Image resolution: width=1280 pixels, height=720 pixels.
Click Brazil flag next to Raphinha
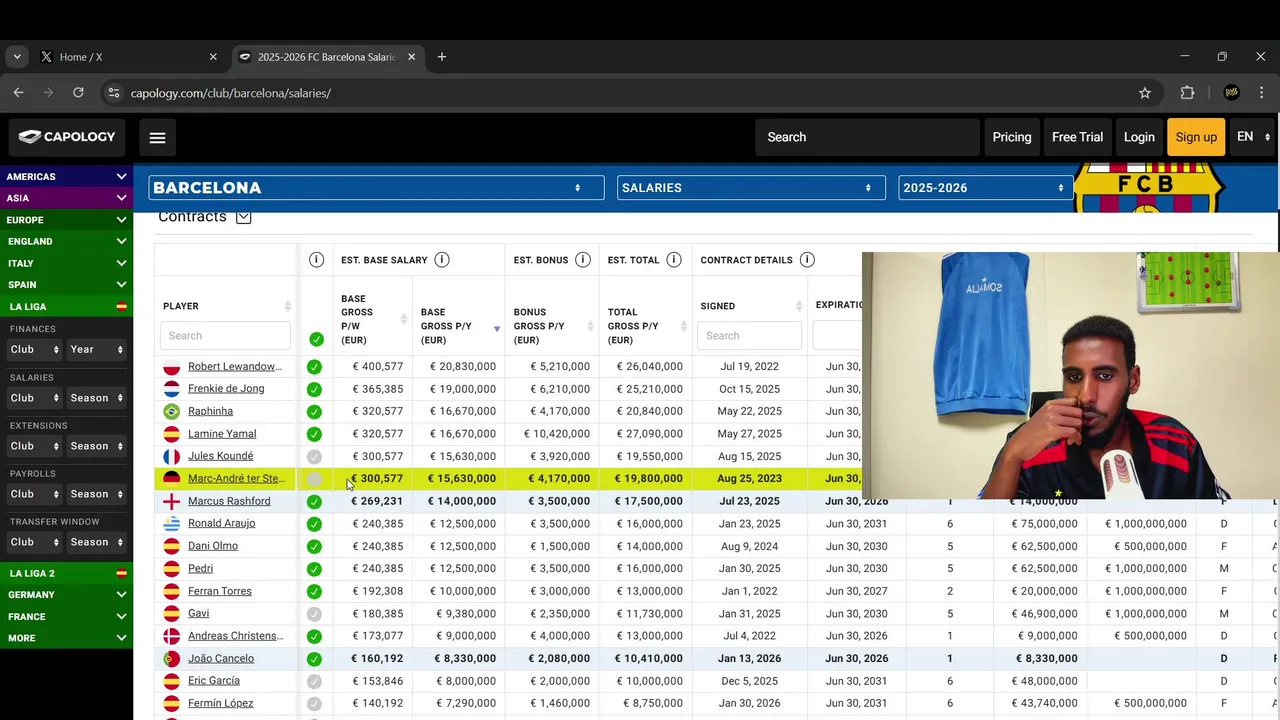(x=171, y=411)
